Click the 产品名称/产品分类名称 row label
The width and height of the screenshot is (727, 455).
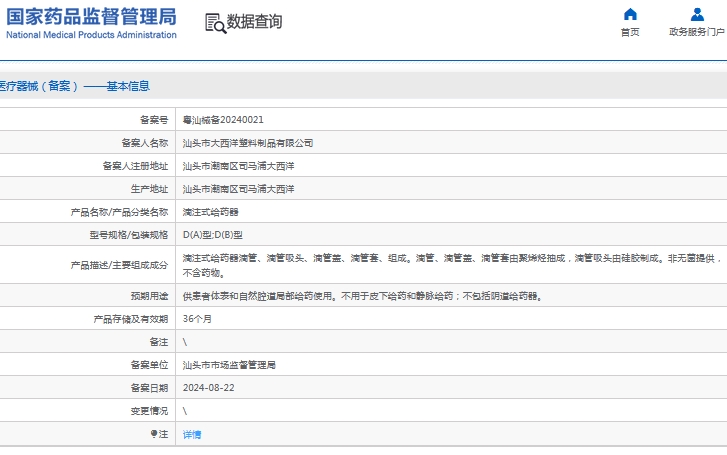coord(119,212)
